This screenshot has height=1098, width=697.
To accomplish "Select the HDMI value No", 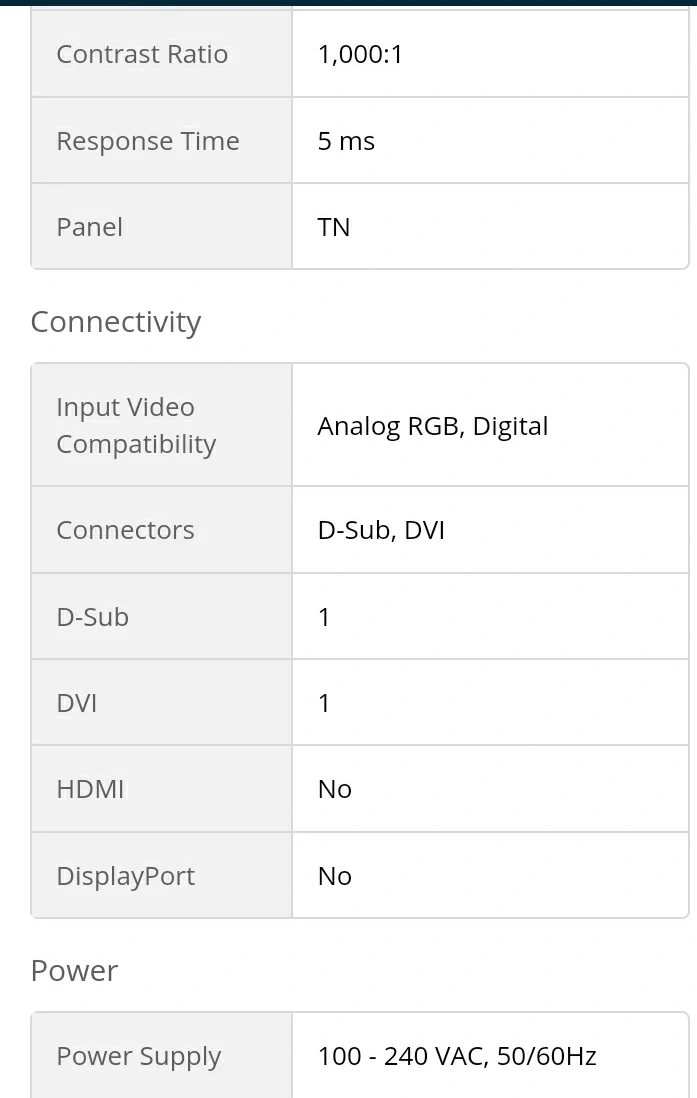I will (335, 789).
